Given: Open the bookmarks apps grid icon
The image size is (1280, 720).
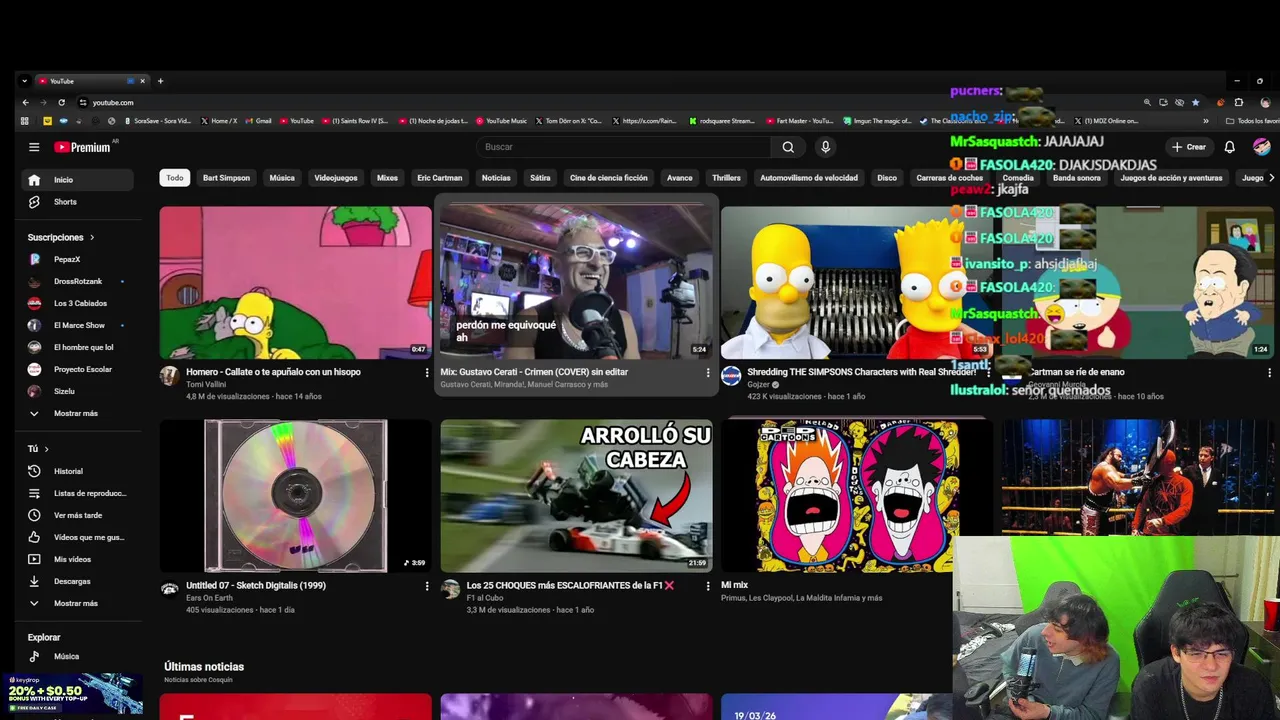Looking at the screenshot, I should (25, 121).
